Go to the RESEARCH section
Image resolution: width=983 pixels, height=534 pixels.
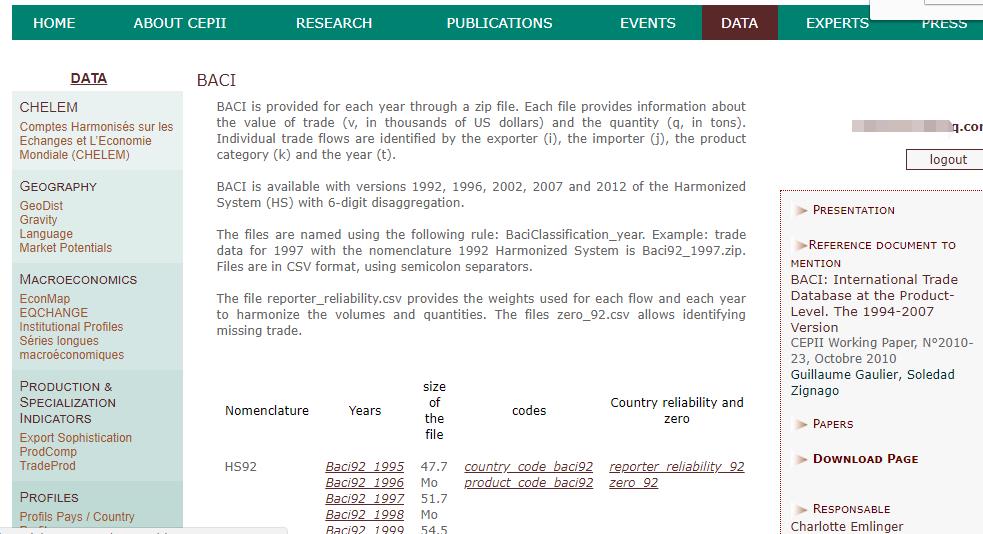click(x=334, y=23)
